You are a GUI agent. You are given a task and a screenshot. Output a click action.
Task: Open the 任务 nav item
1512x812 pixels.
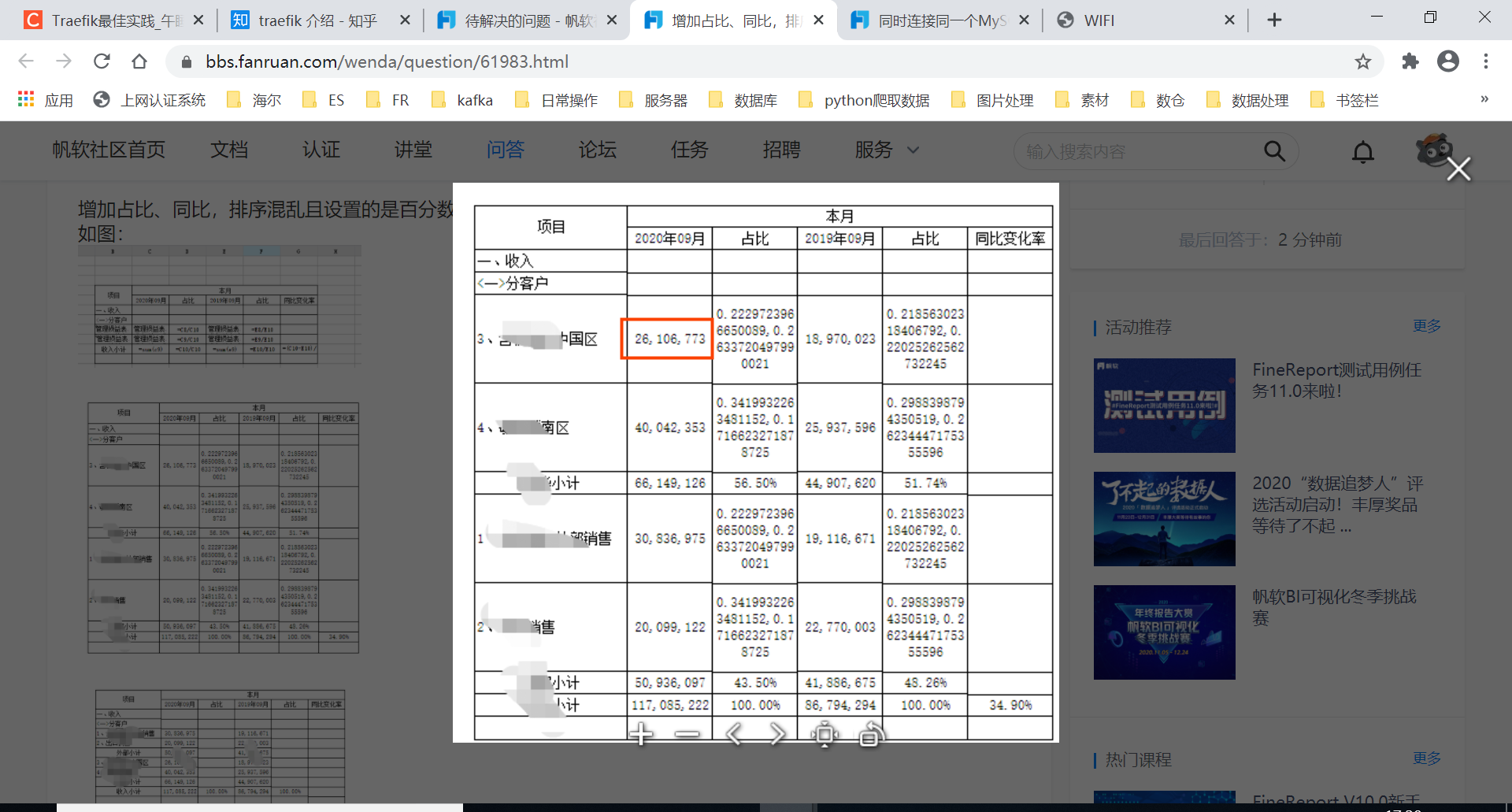pos(690,150)
